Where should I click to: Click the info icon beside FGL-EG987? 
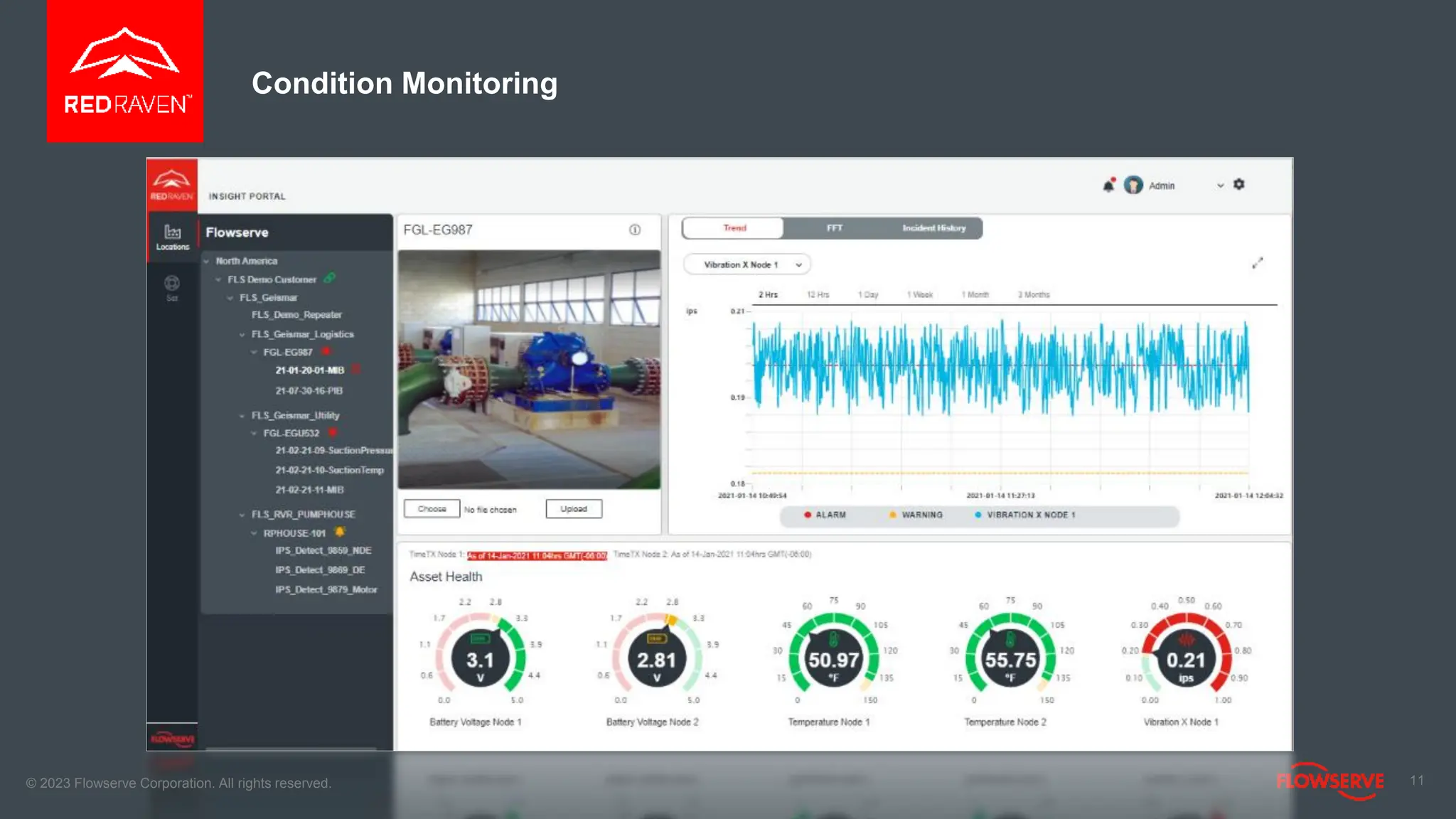tap(635, 230)
